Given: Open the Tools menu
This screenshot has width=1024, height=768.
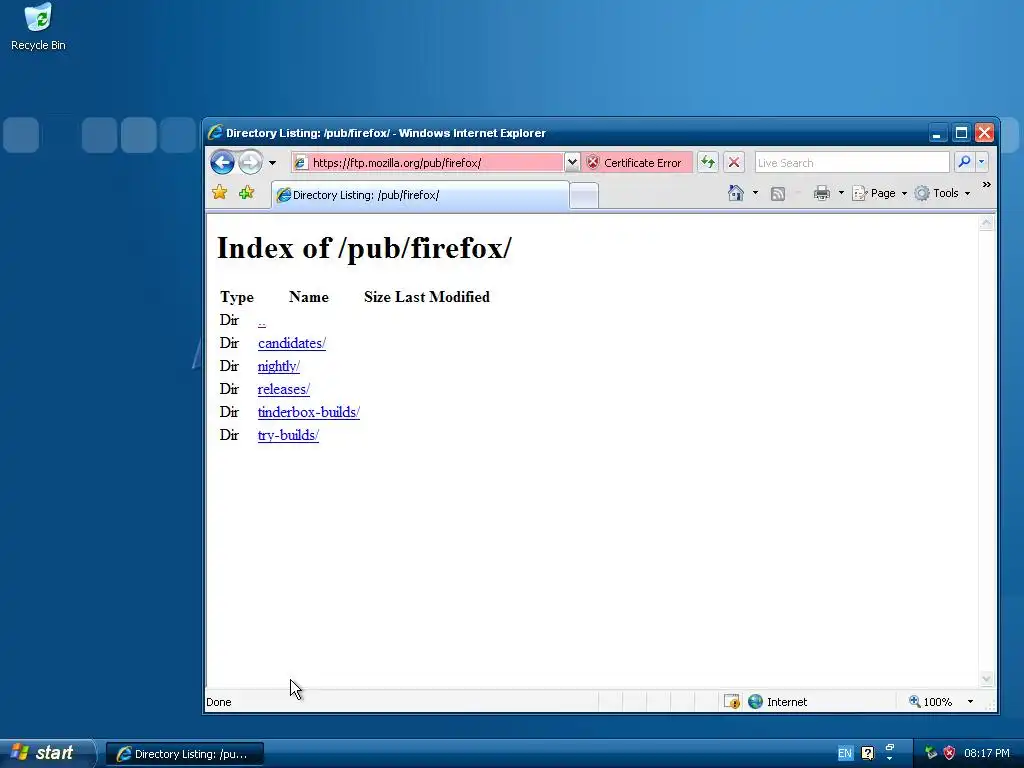Looking at the screenshot, I should coord(942,193).
